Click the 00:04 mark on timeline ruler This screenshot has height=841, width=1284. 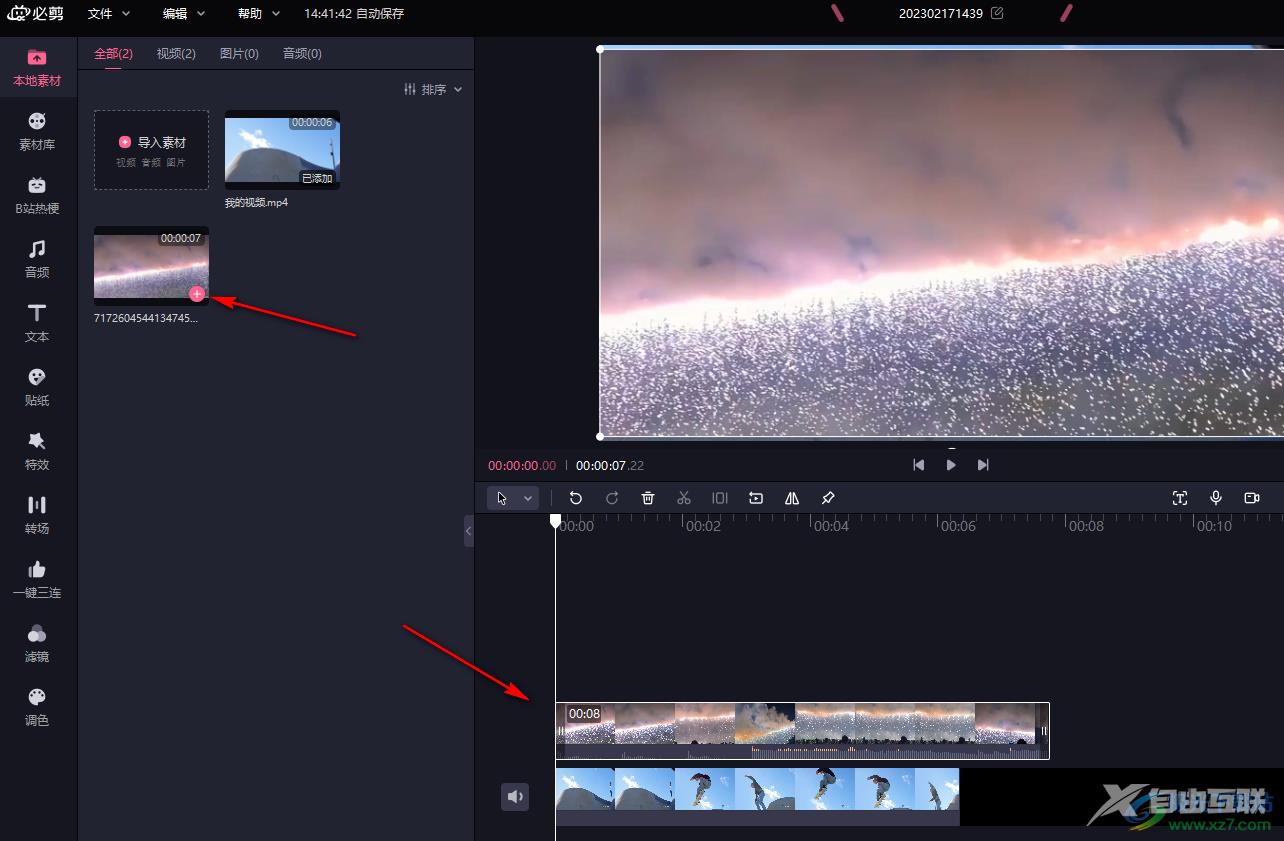[x=831, y=526]
